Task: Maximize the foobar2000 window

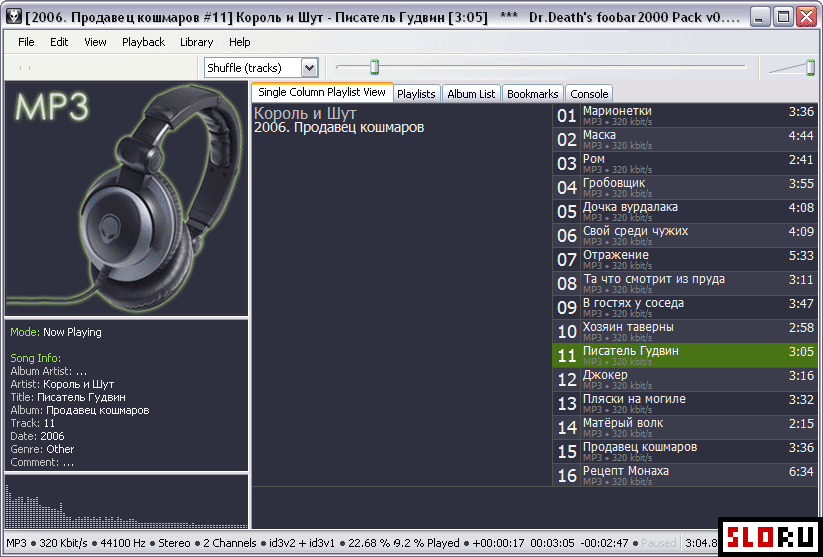Action: [x=784, y=17]
